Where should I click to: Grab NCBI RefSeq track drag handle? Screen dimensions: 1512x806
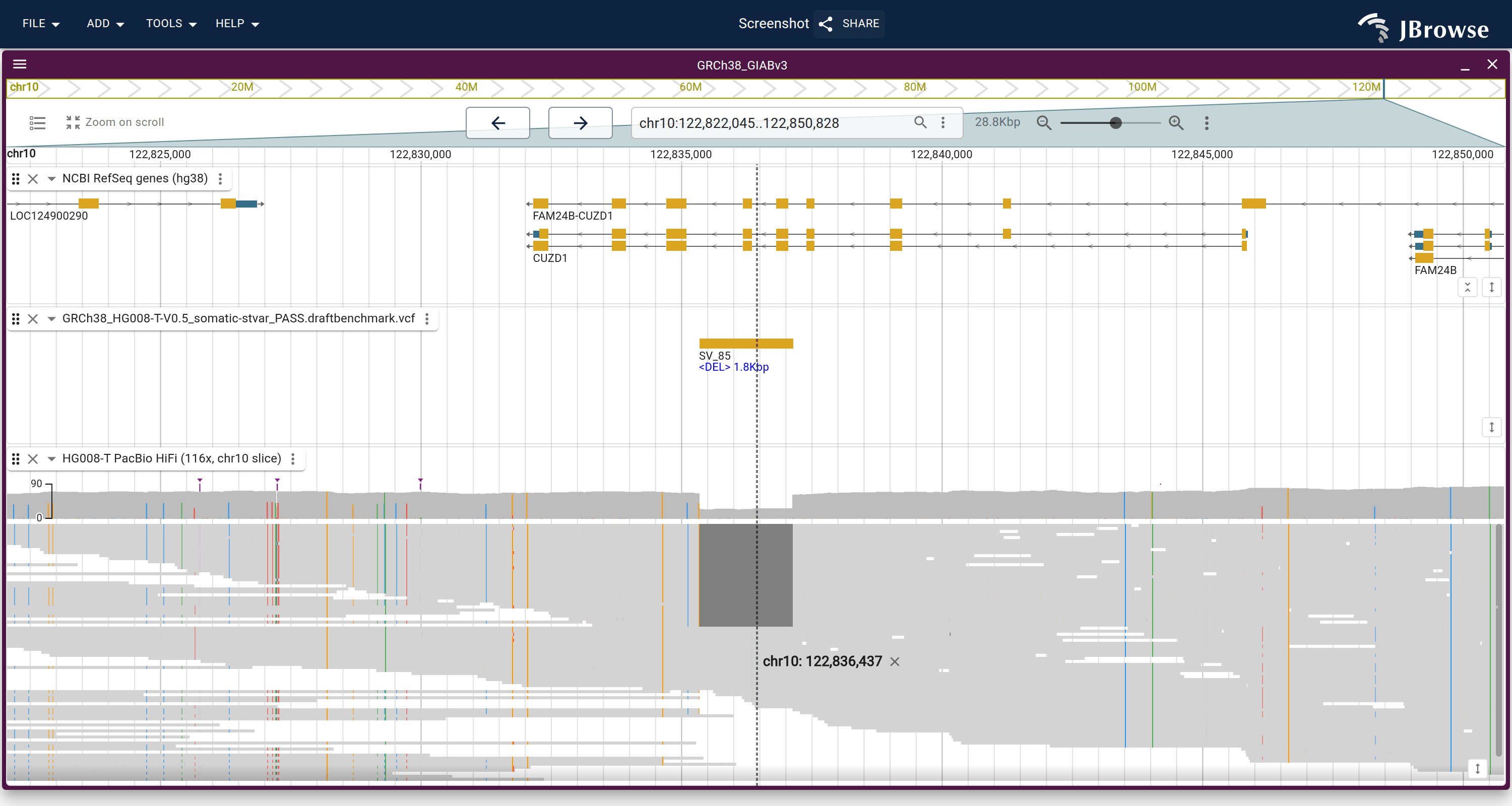(16, 178)
